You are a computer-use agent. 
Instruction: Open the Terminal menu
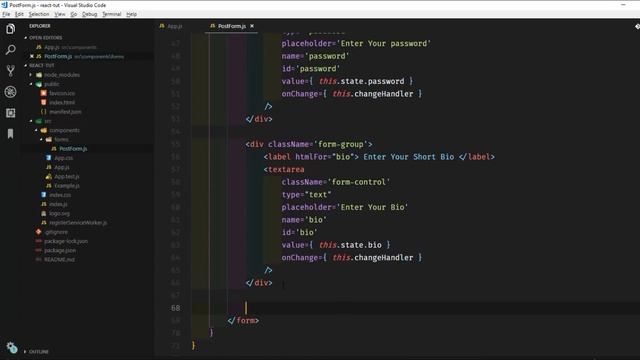[x=111, y=14]
